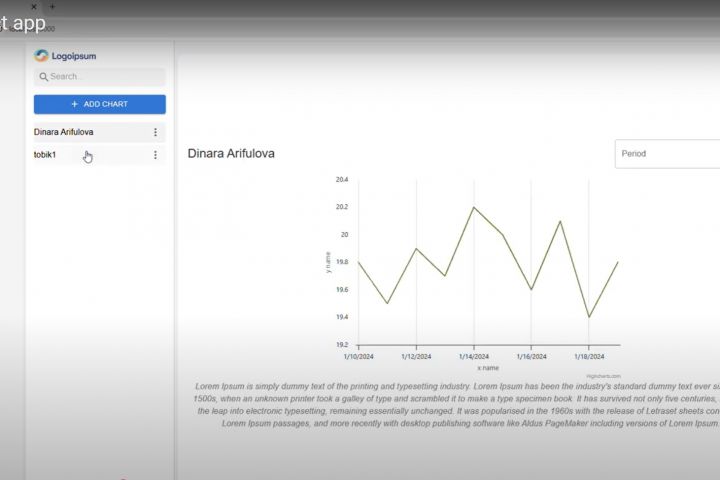Click the Logoipsum logo

(65, 56)
